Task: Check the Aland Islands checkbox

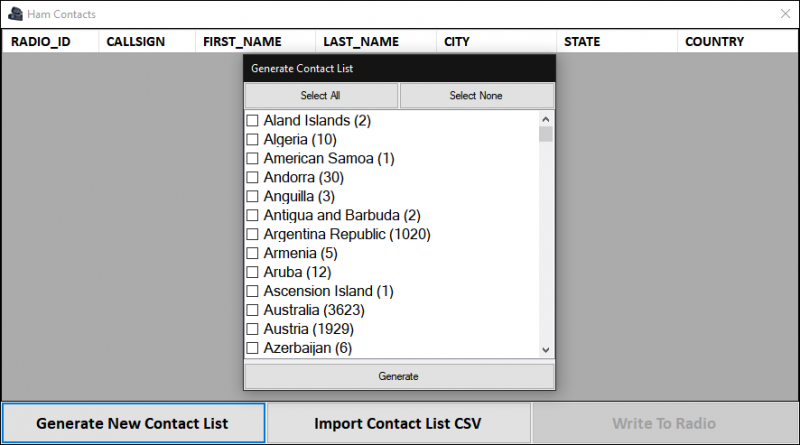Action: (253, 121)
